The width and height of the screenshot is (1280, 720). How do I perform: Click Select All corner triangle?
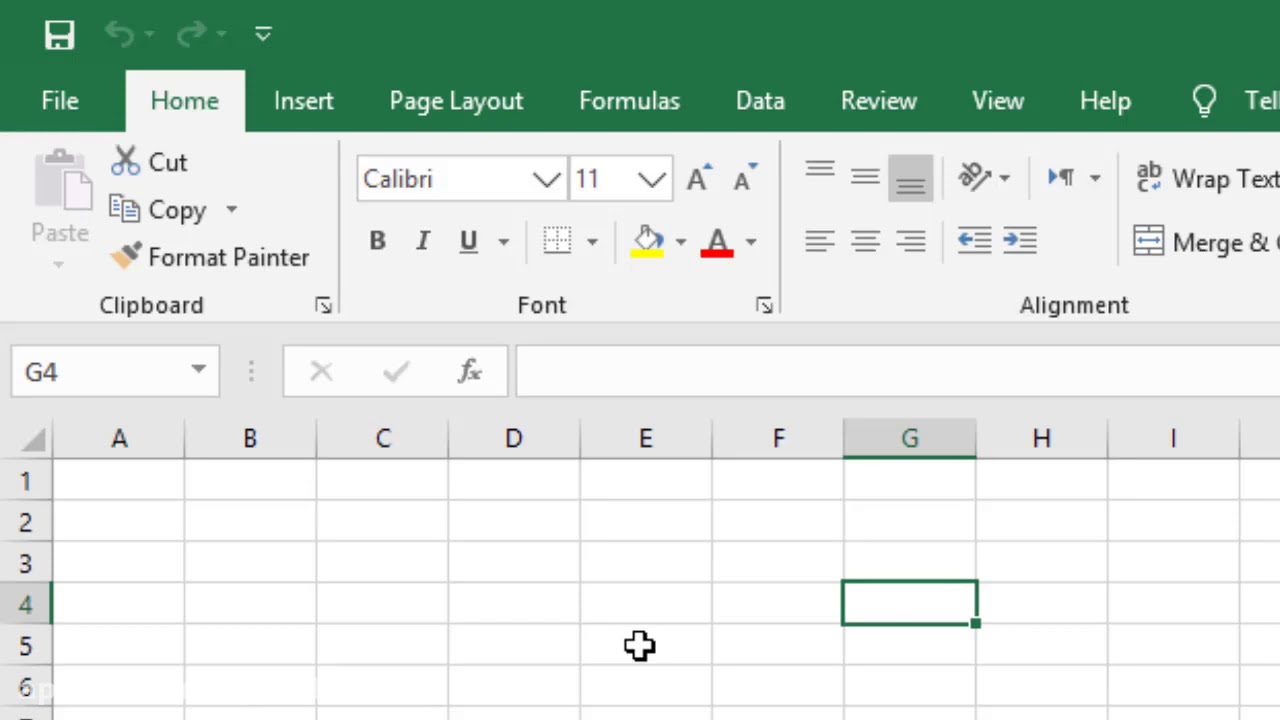pyautogui.click(x=32, y=439)
